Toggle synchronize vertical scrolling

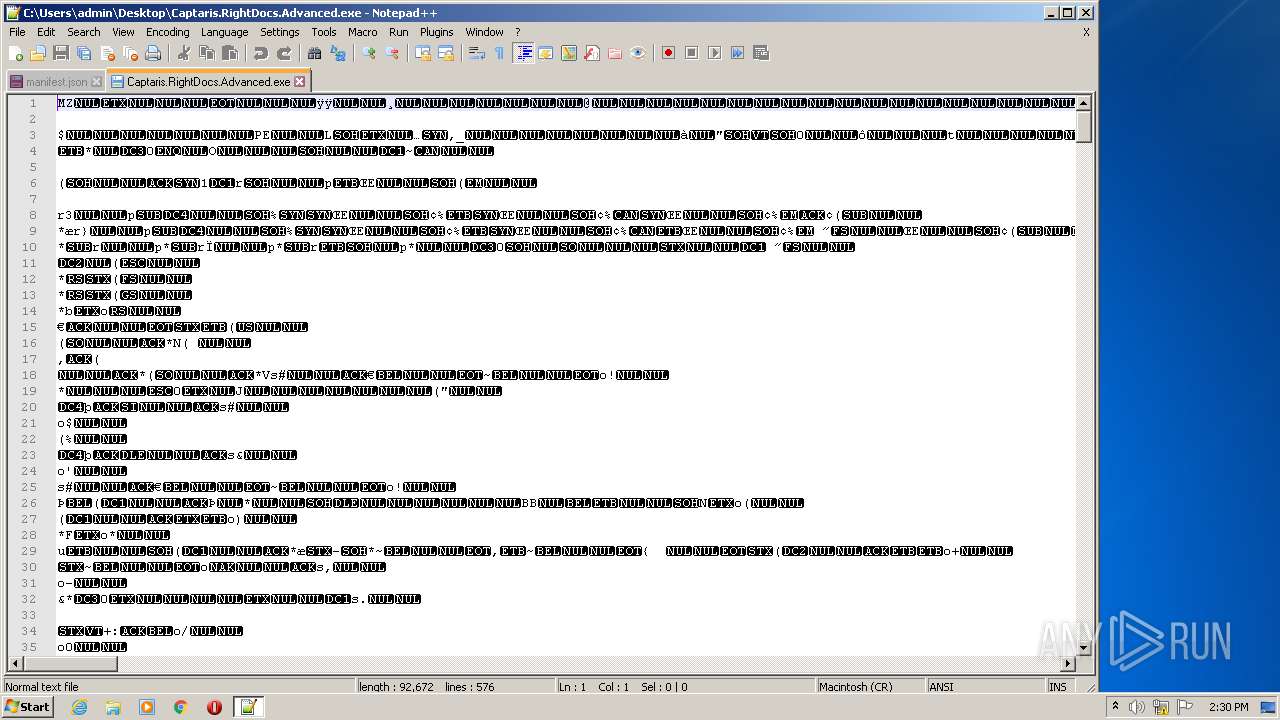422,53
